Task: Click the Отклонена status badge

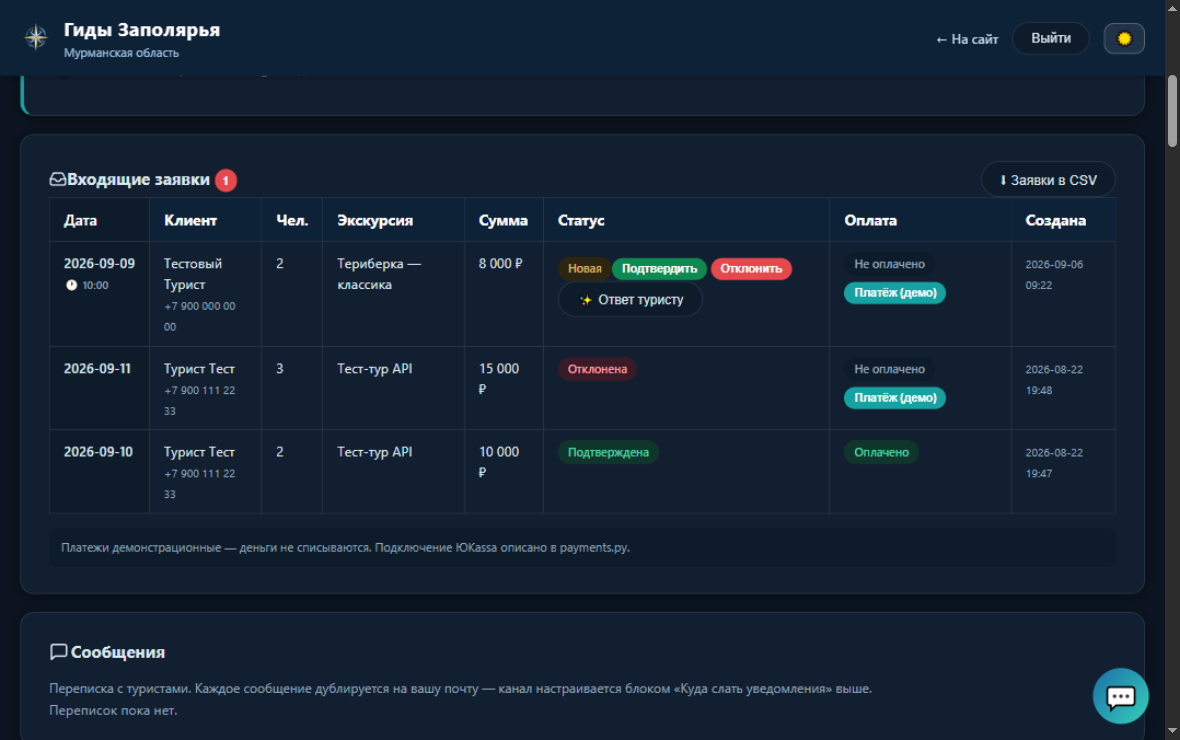Action: tap(598, 369)
